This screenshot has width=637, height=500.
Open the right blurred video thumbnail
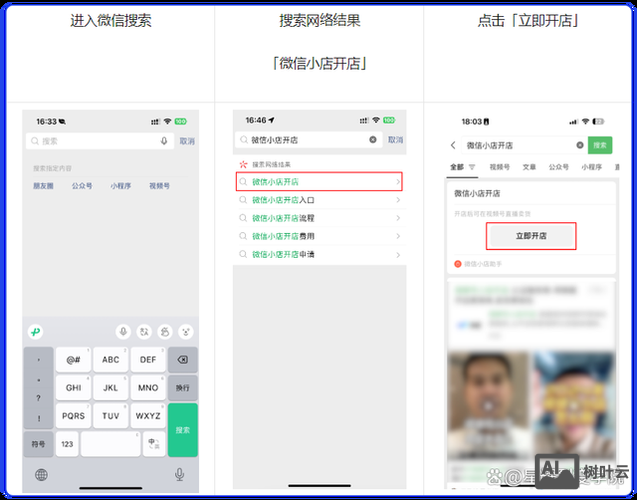click(x=574, y=406)
